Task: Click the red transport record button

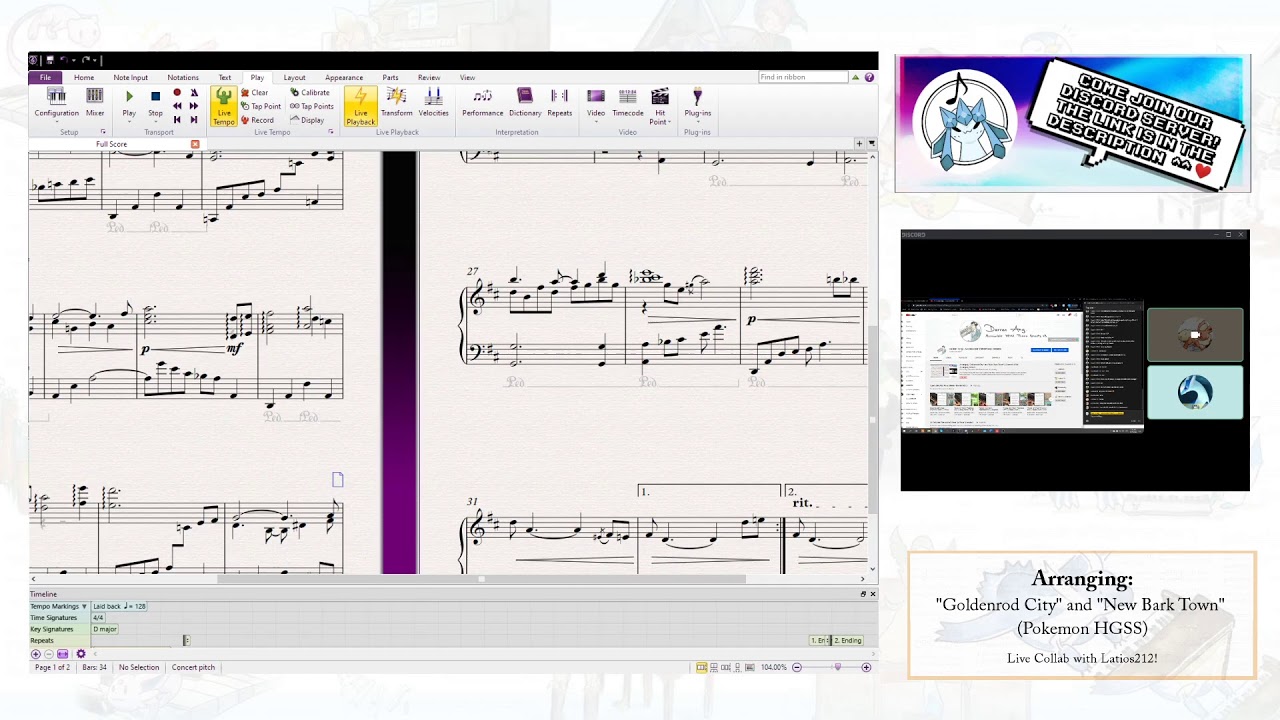Action: pyautogui.click(x=177, y=92)
